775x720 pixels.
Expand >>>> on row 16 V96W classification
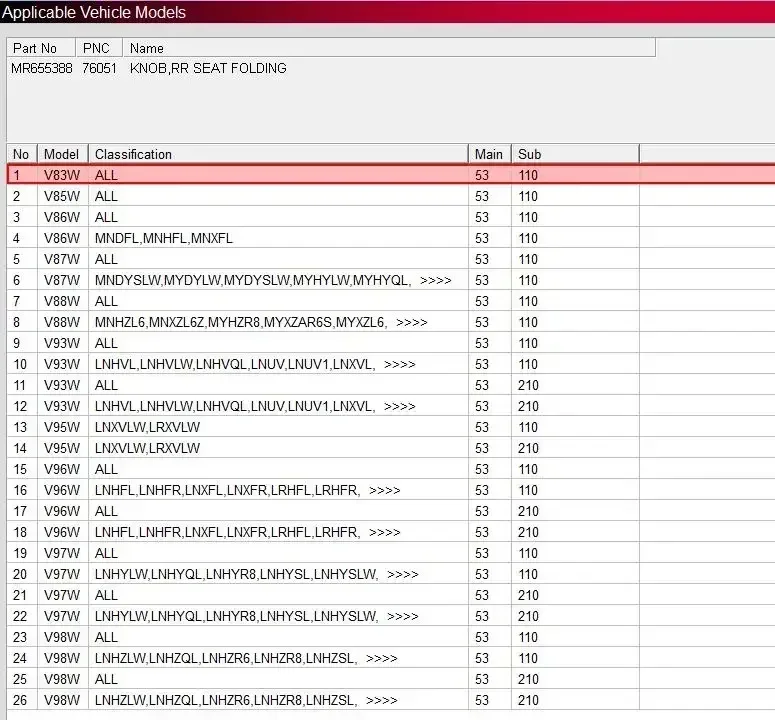[x=385, y=491]
